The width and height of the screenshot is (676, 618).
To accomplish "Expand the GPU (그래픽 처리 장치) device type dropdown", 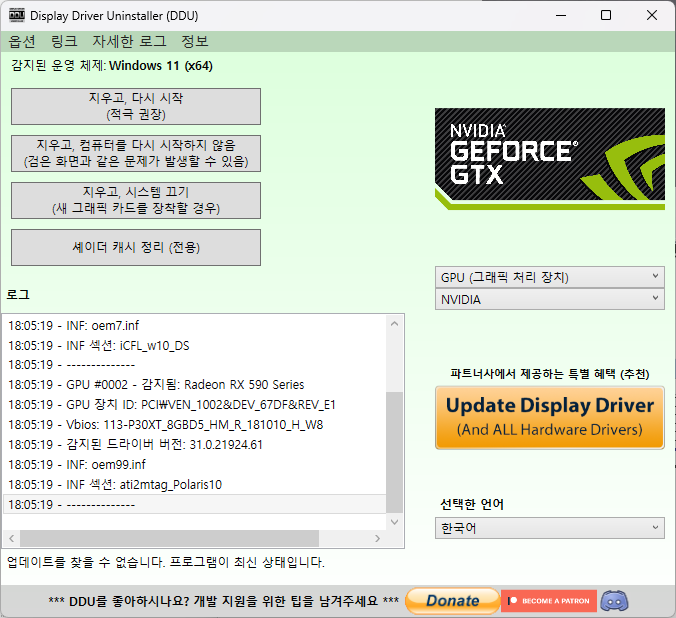I will pyautogui.click(x=550, y=277).
